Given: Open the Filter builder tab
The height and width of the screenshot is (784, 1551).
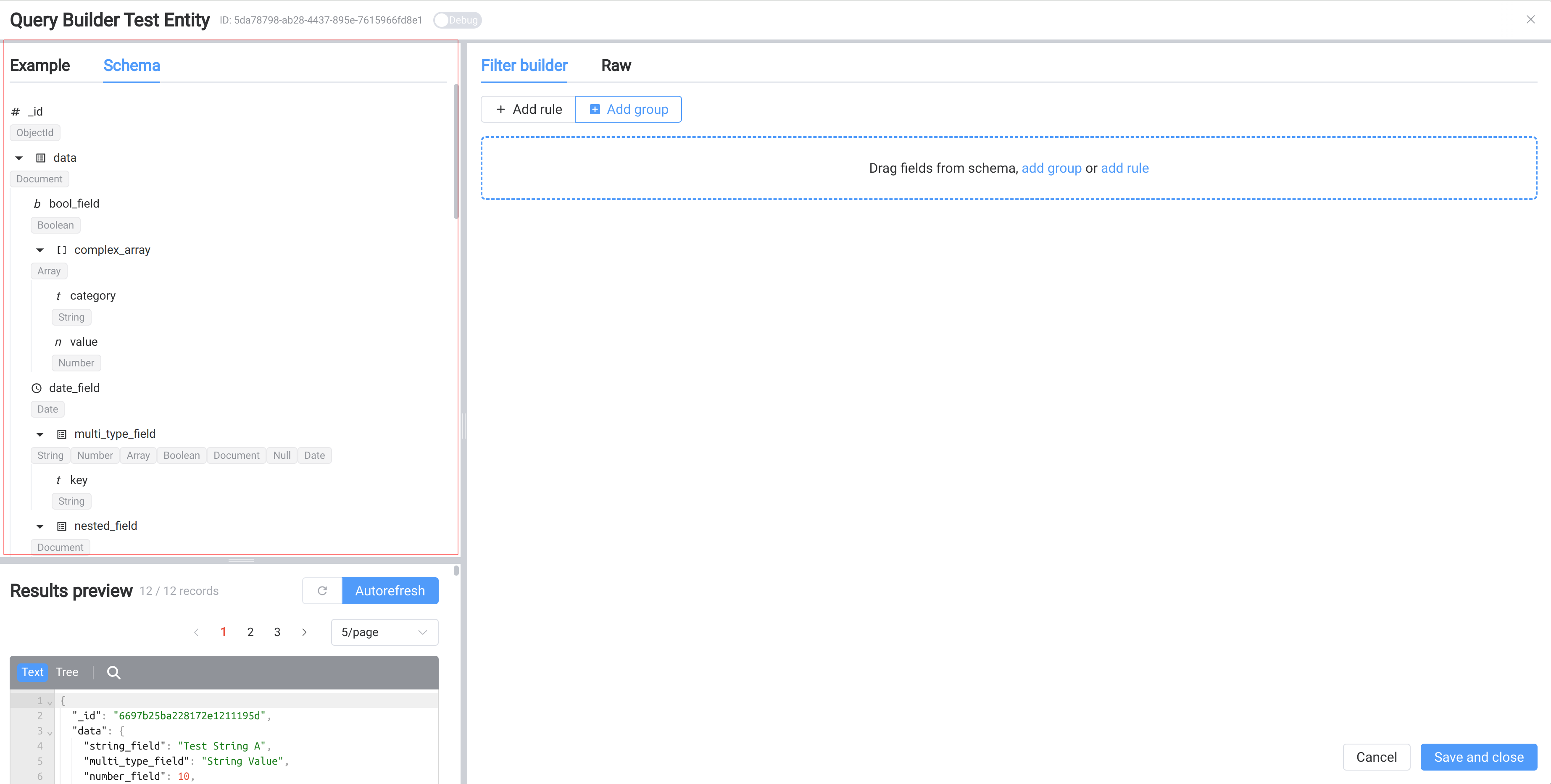Looking at the screenshot, I should point(524,65).
